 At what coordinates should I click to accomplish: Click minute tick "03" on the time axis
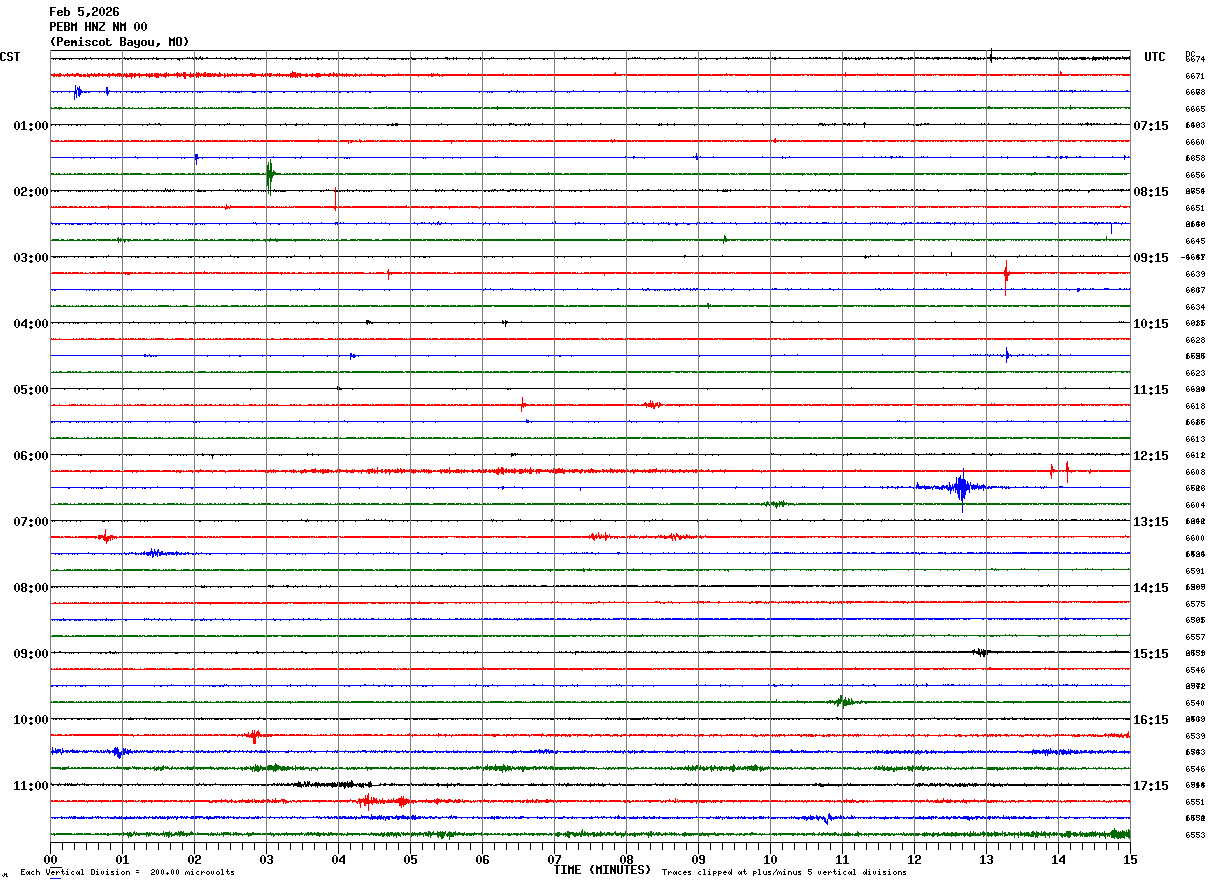pyautogui.click(x=266, y=859)
